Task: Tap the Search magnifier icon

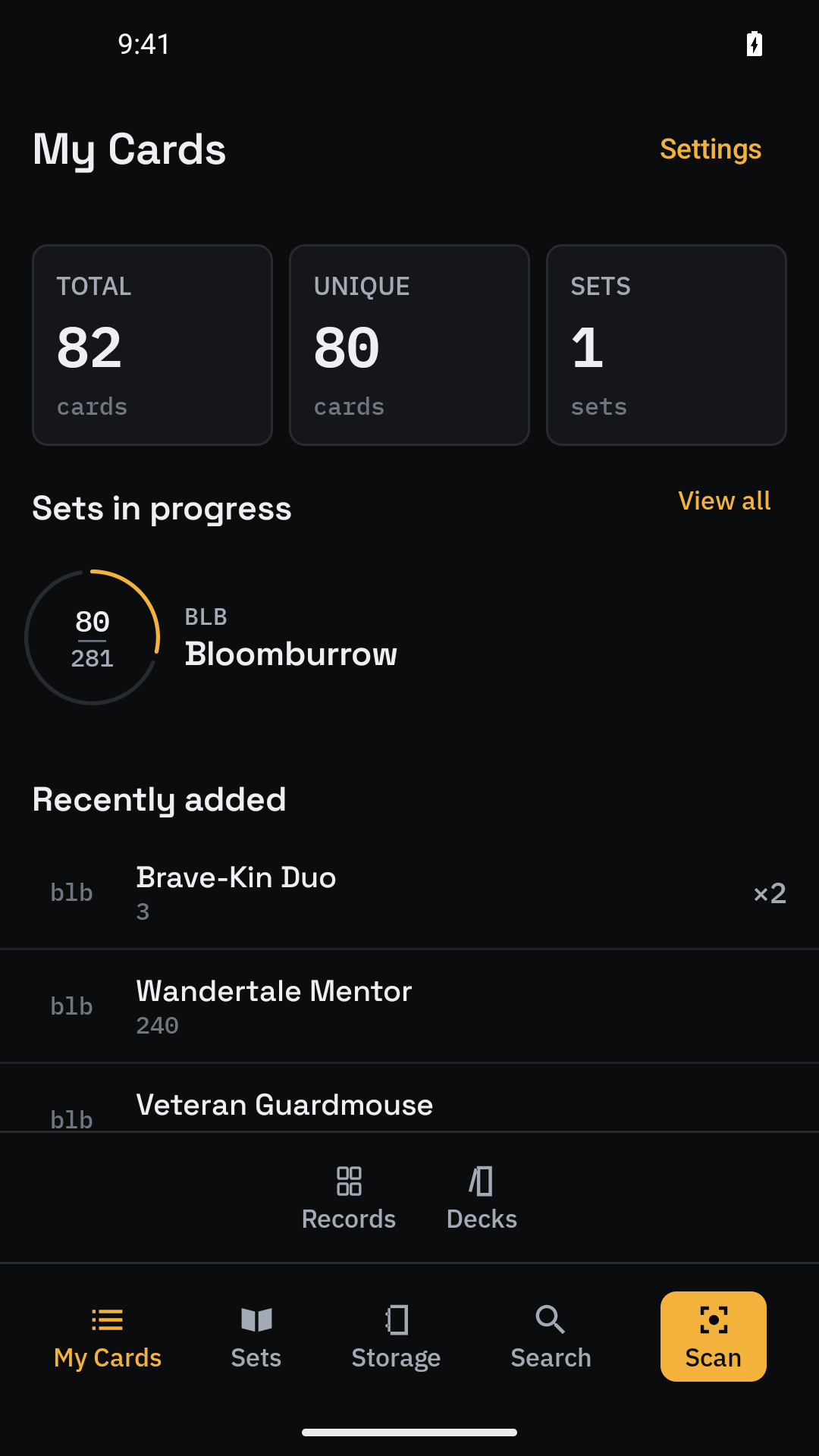Action: (x=551, y=1320)
